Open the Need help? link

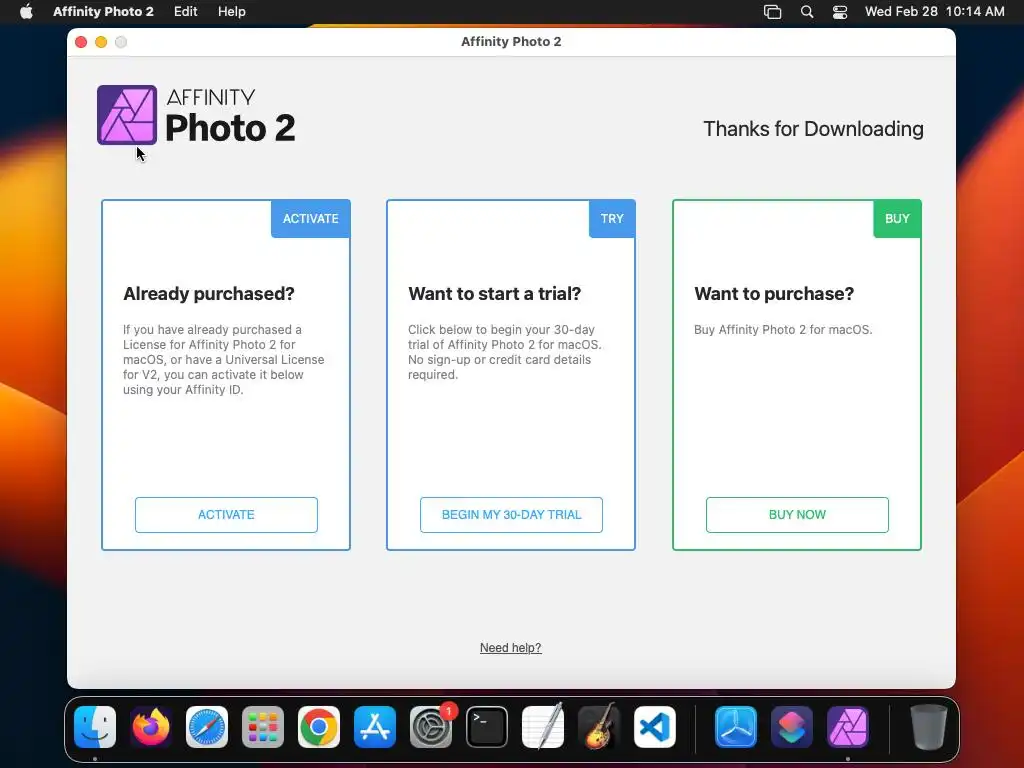pyautogui.click(x=511, y=648)
